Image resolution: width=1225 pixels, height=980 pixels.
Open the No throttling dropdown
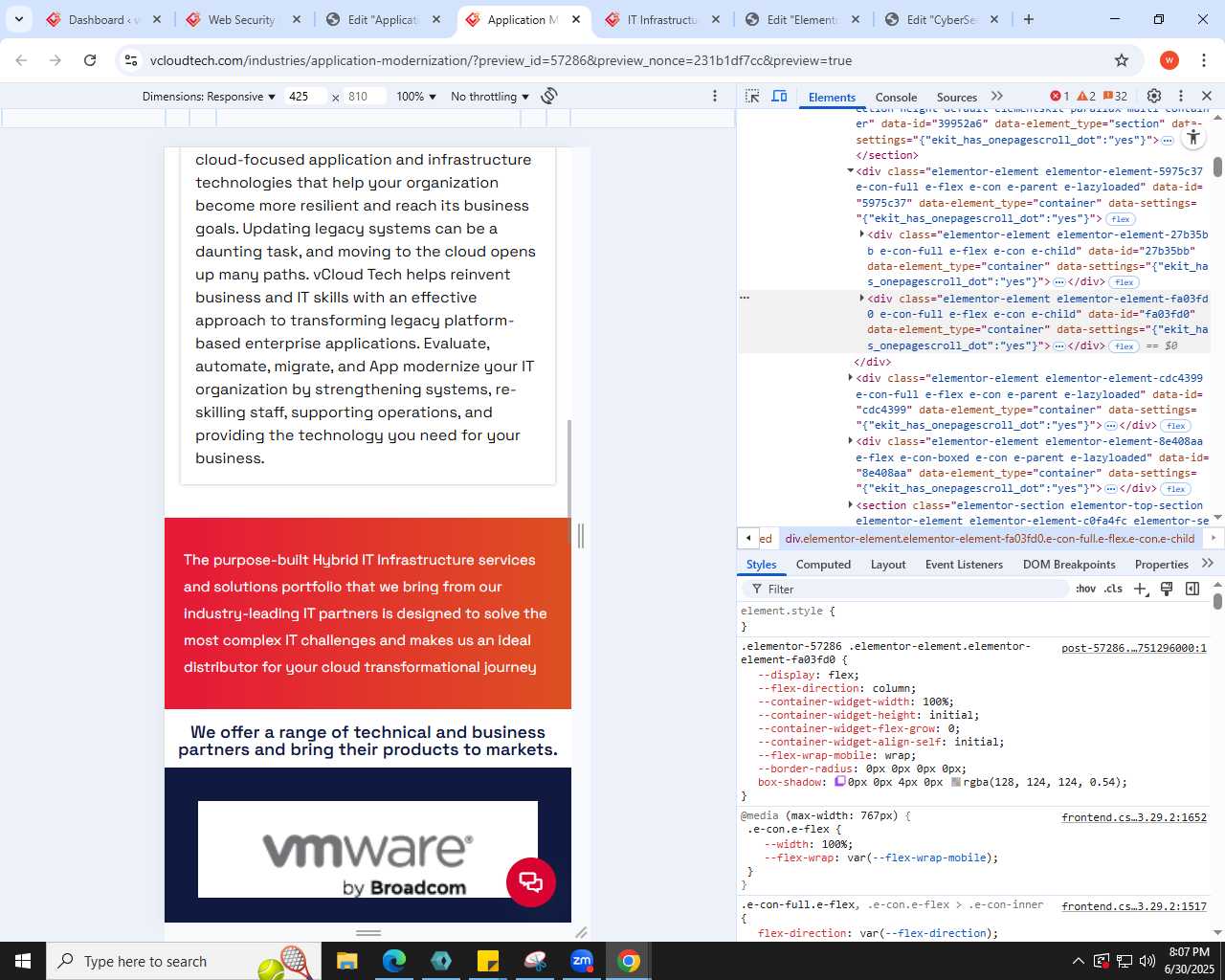(x=490, y=97)
